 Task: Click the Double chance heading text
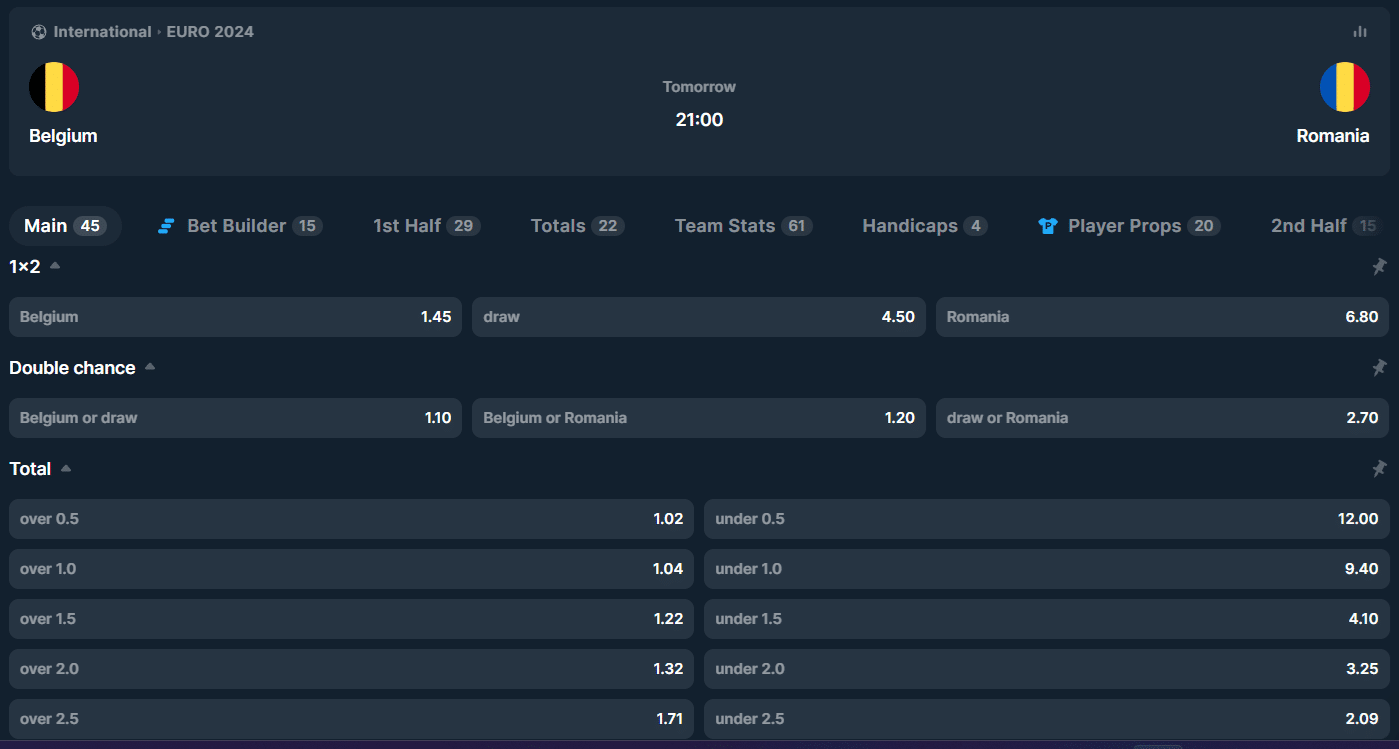[72, 368]
